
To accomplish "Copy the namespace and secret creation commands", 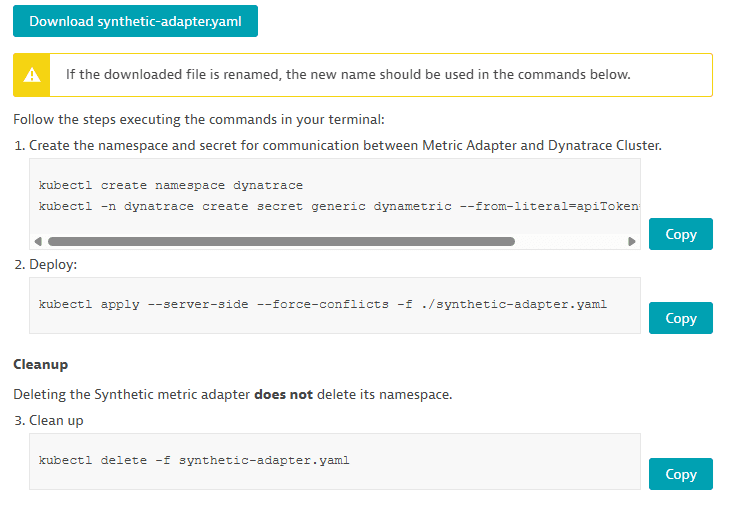I will (680, 234).
